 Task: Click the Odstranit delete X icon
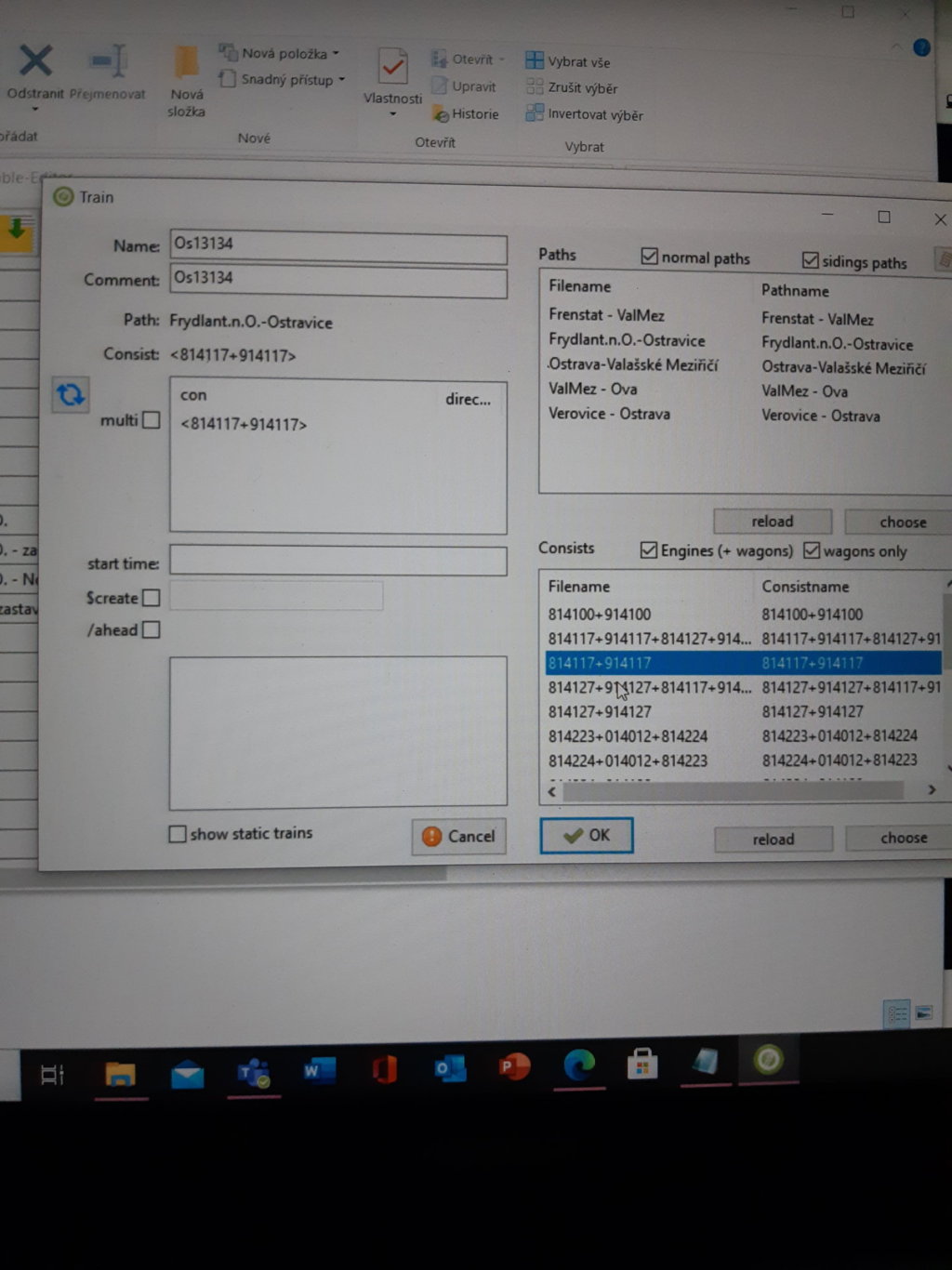pyautogui.click(x=35, y=61)
